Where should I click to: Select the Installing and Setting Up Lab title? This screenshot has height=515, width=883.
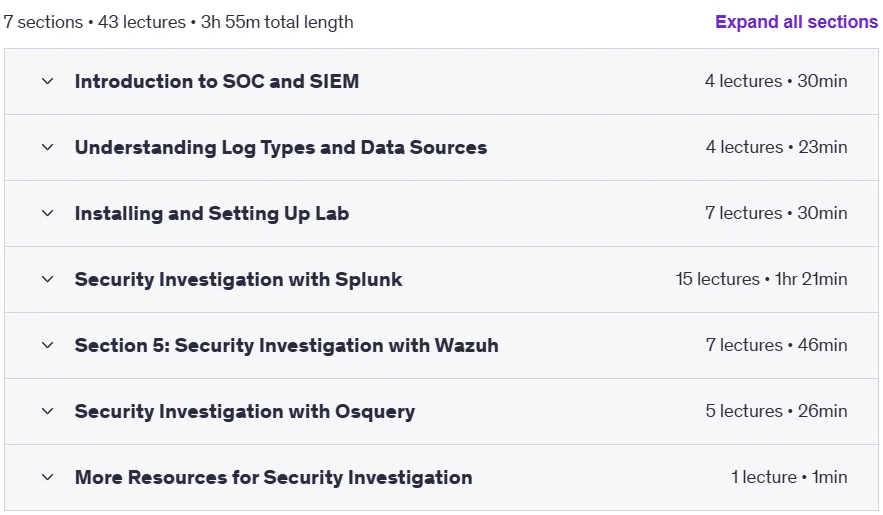point(212,214)
